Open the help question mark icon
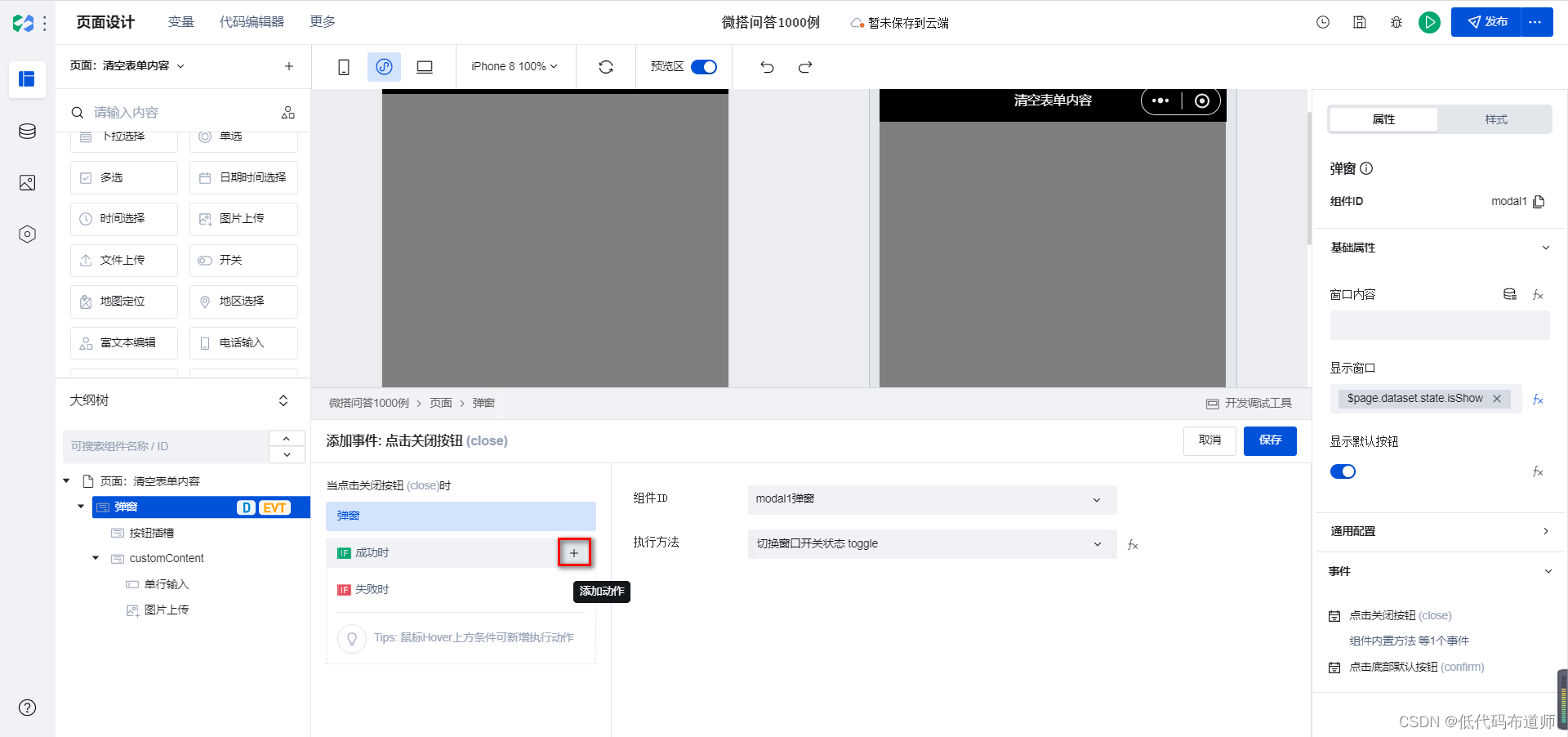Image resolution: width=1568 pixels, height=737 pixels. [x=27, y=708]
